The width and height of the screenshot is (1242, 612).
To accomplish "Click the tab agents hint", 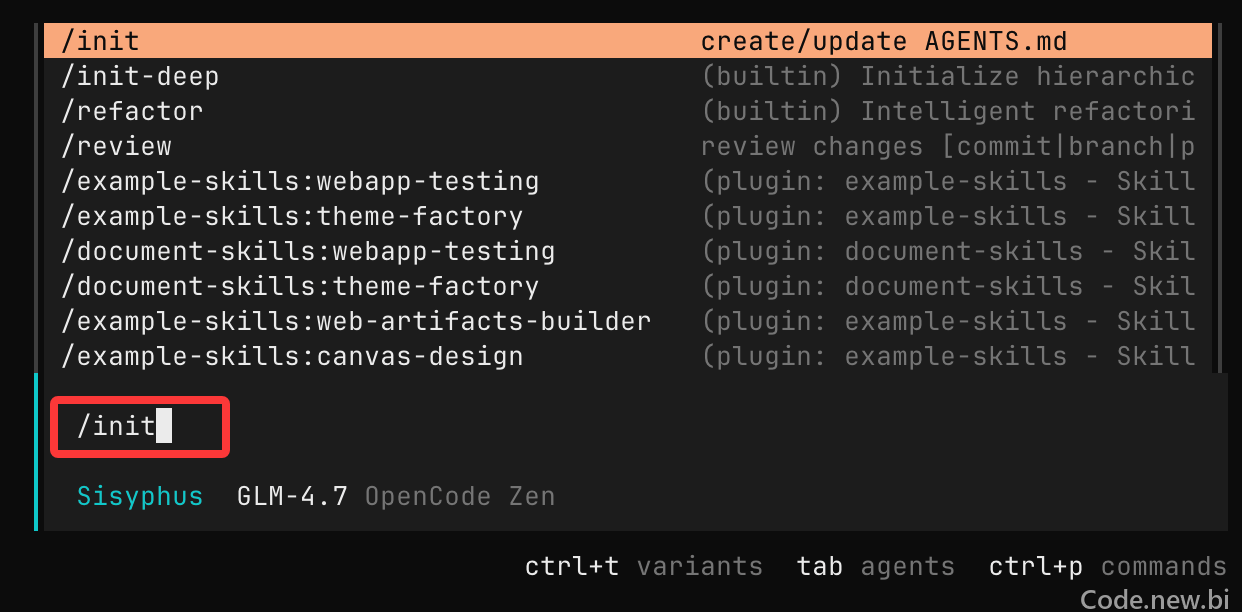I will pos(876,567).
